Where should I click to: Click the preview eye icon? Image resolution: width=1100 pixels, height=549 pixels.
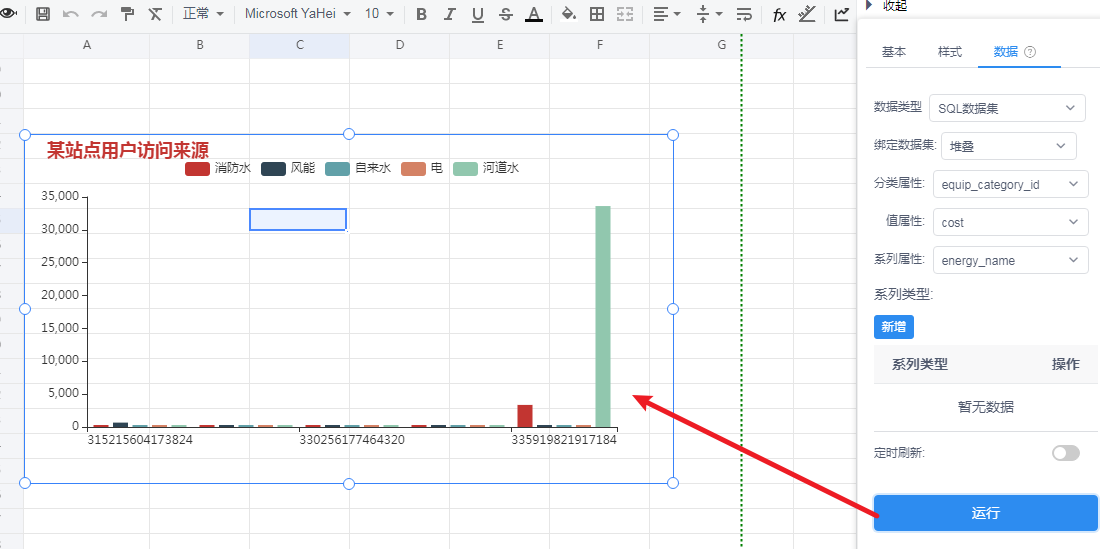pos(7,14)
